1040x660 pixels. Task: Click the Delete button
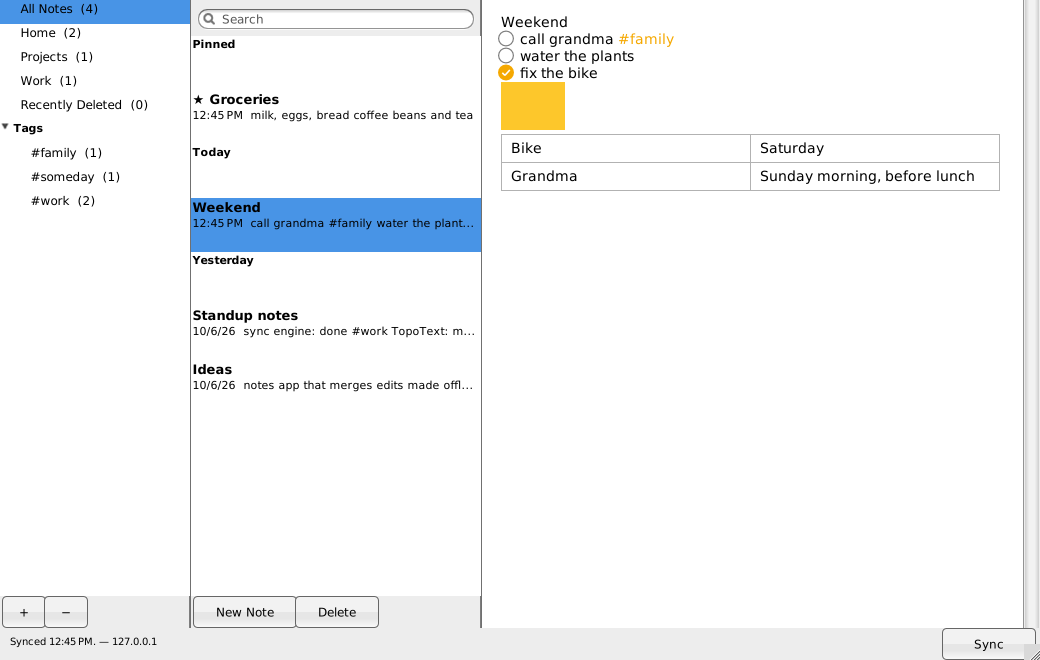(x=337, y=612)
